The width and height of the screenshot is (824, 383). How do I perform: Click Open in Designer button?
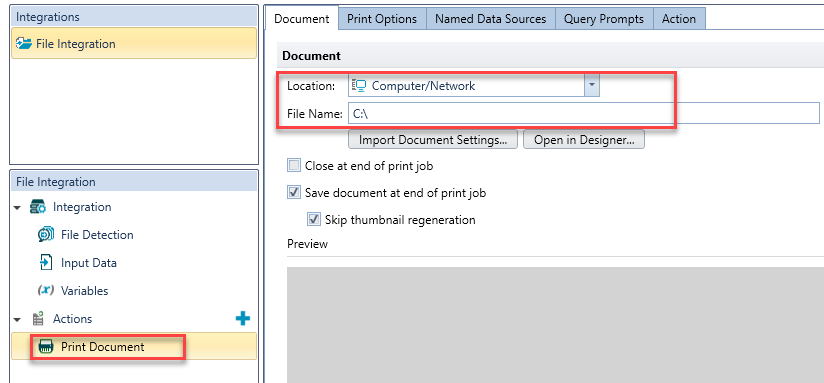pyautogui.click(x=584, y=140)
